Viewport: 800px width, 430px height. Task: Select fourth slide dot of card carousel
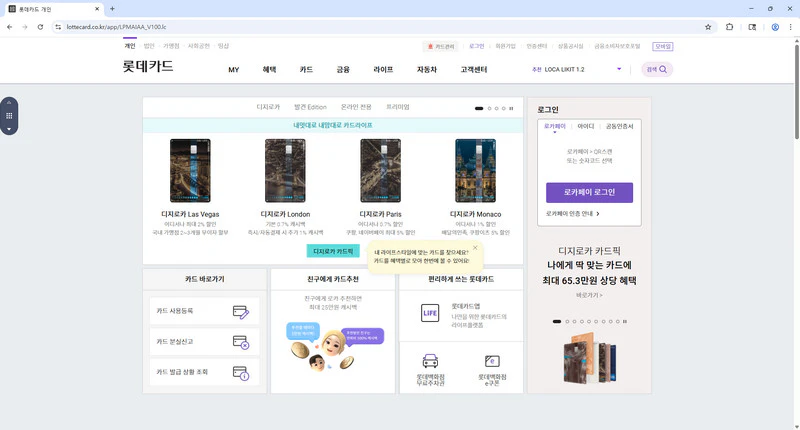504,108
